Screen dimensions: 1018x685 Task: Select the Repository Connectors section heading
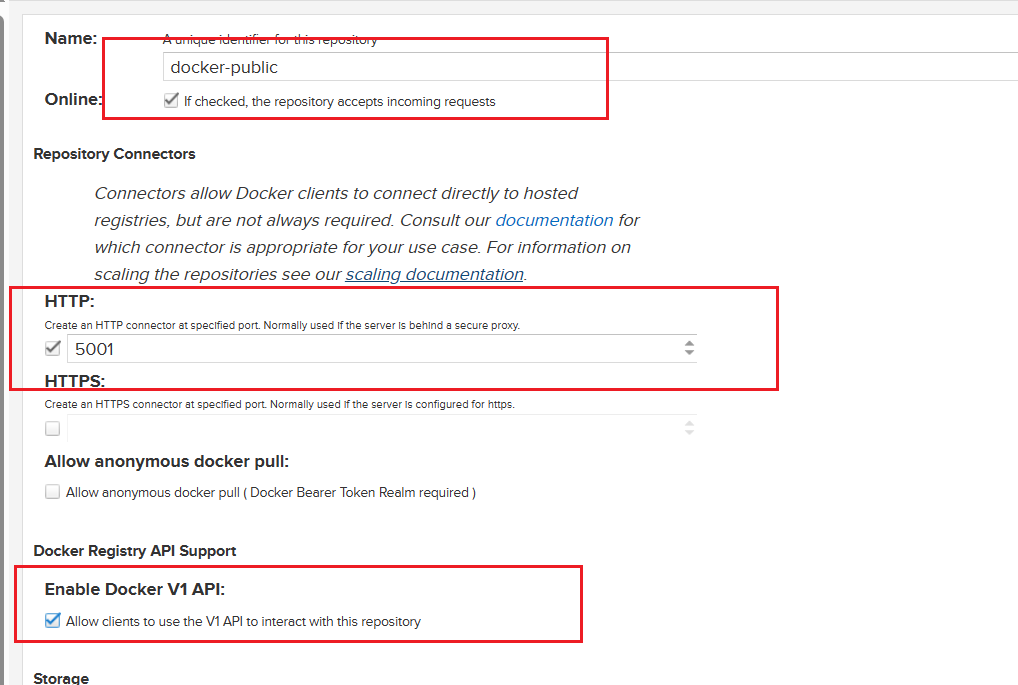tap(114, 154)
